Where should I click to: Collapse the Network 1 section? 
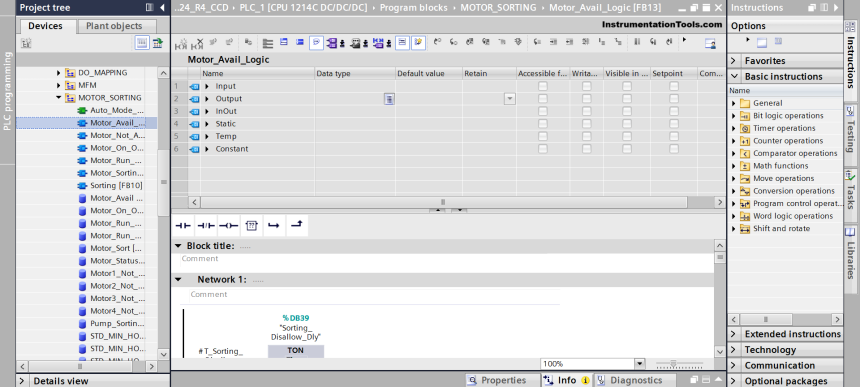tap(178, 280)
